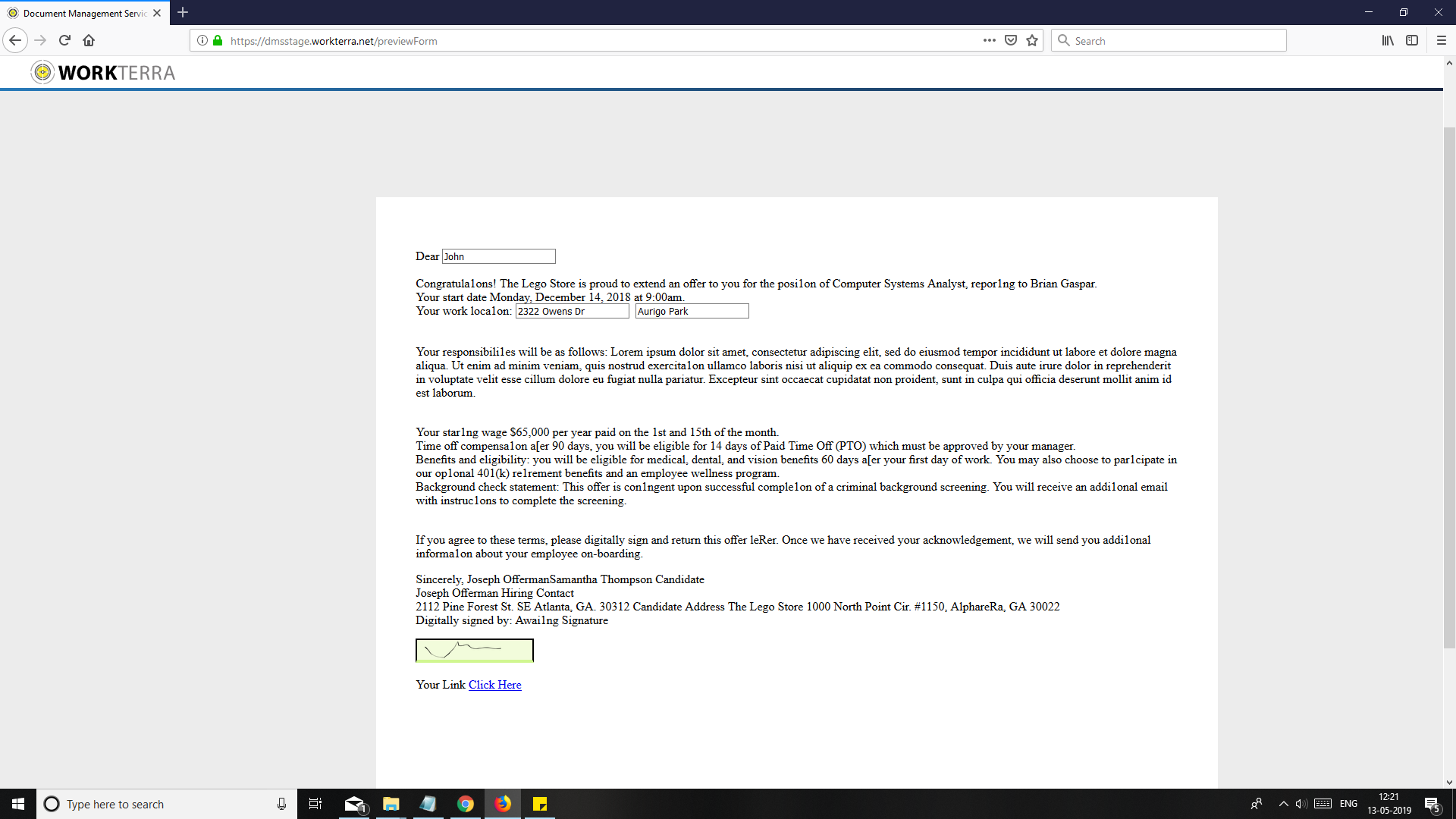Toggle the sidebar view icon
Screen dimensions: 1456x819
point(1412,40)
